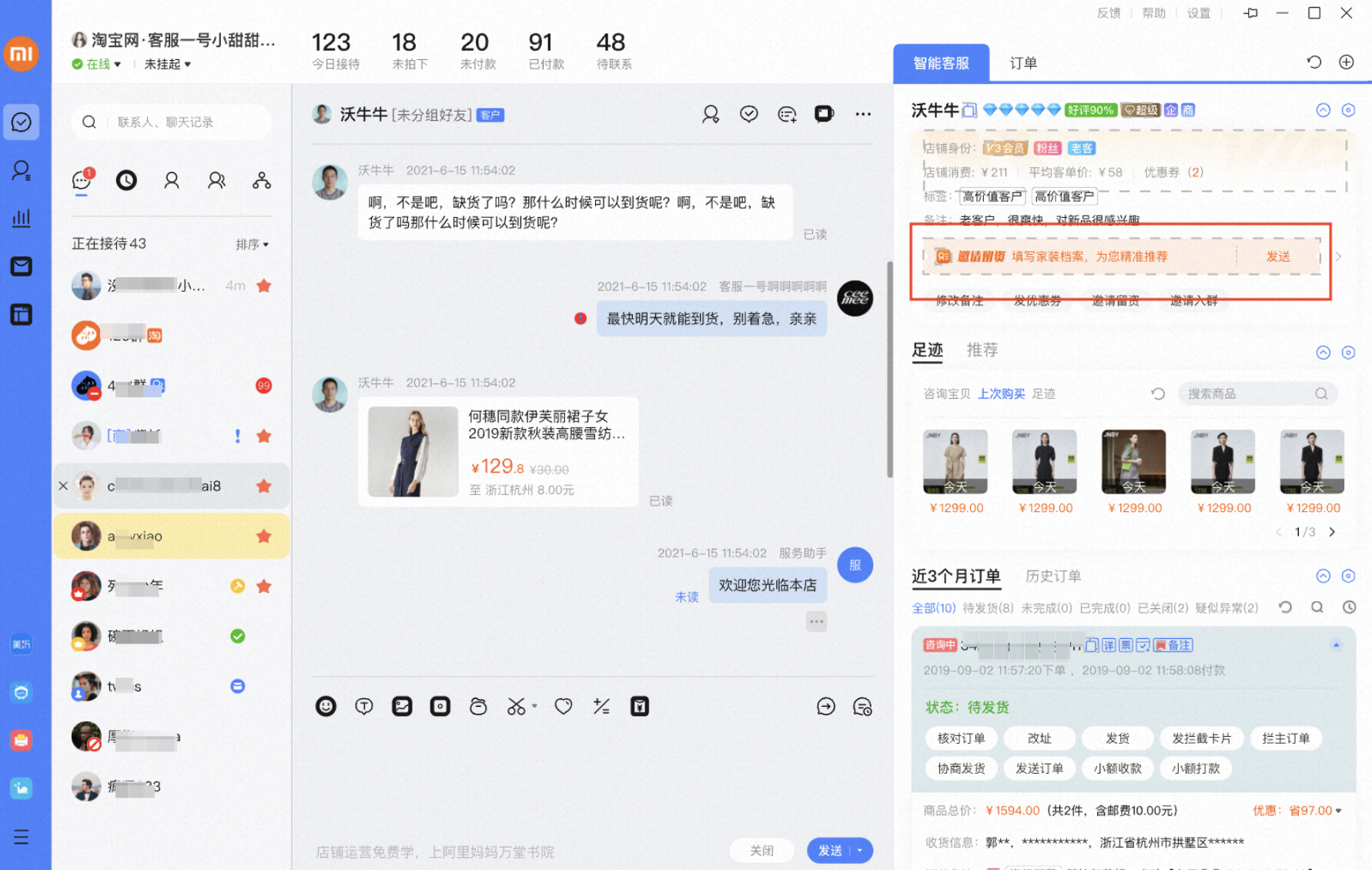
Task: Open the clipboard note toolbar icon
Action: [640, 706]
